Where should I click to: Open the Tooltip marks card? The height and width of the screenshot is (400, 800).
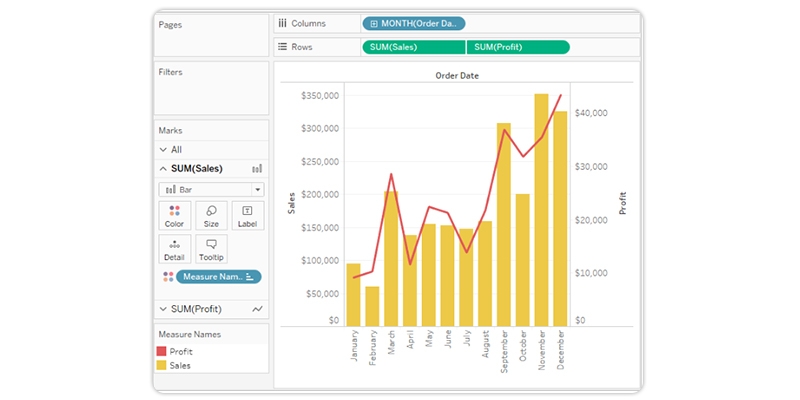click(x=211, y=249)
